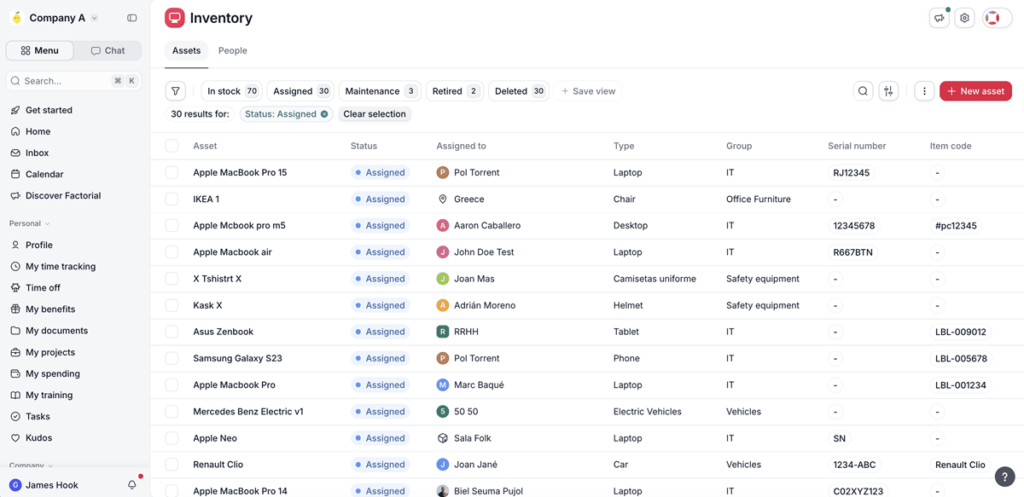Screen dimensions: 1024x497
Task: Open the Get started rocket icon
Action: (16, 110)
